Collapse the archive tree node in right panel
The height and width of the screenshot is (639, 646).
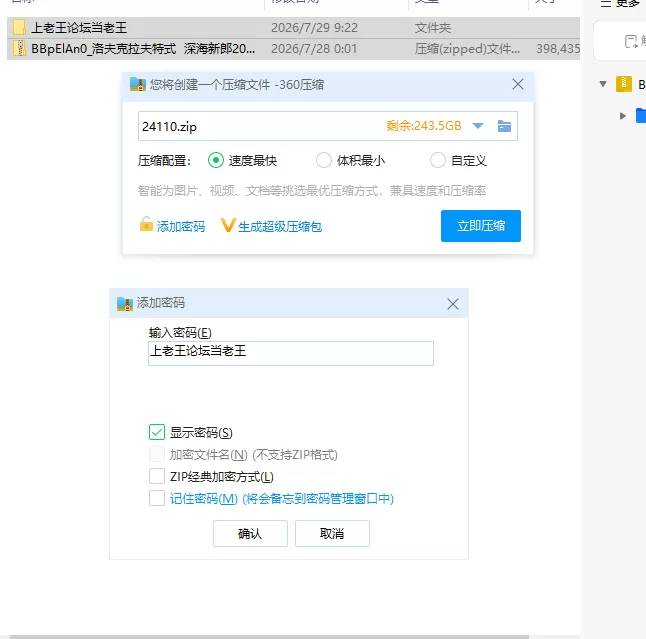603,84
